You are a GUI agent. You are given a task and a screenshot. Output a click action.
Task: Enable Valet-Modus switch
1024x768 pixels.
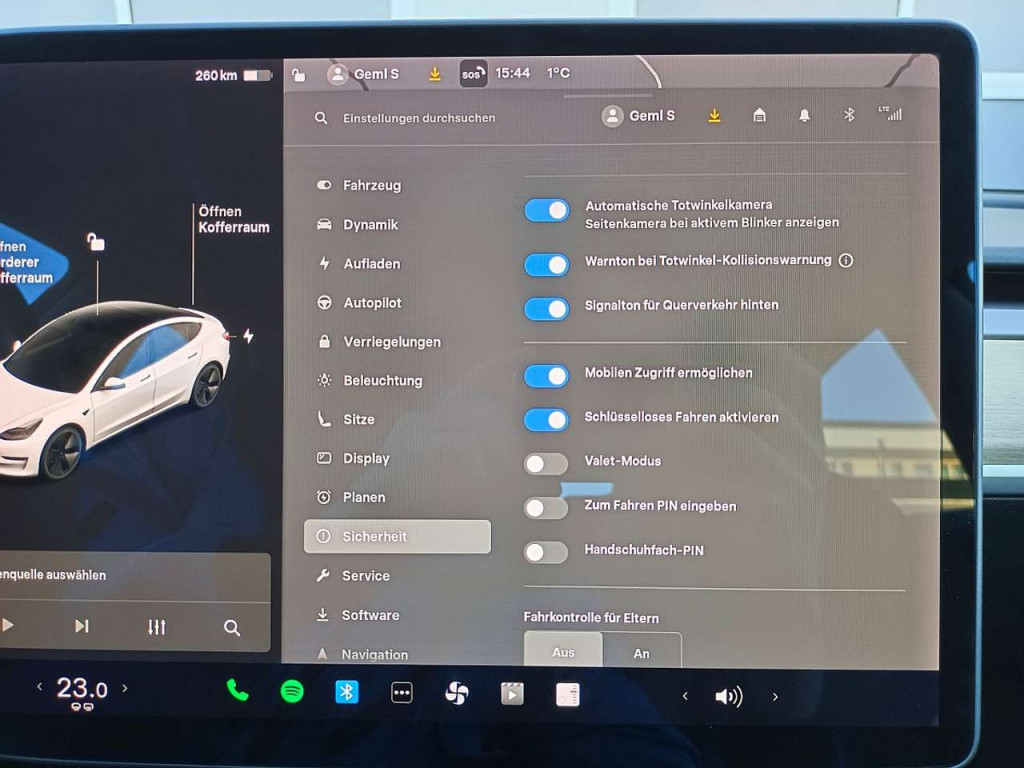coord(546,463)
